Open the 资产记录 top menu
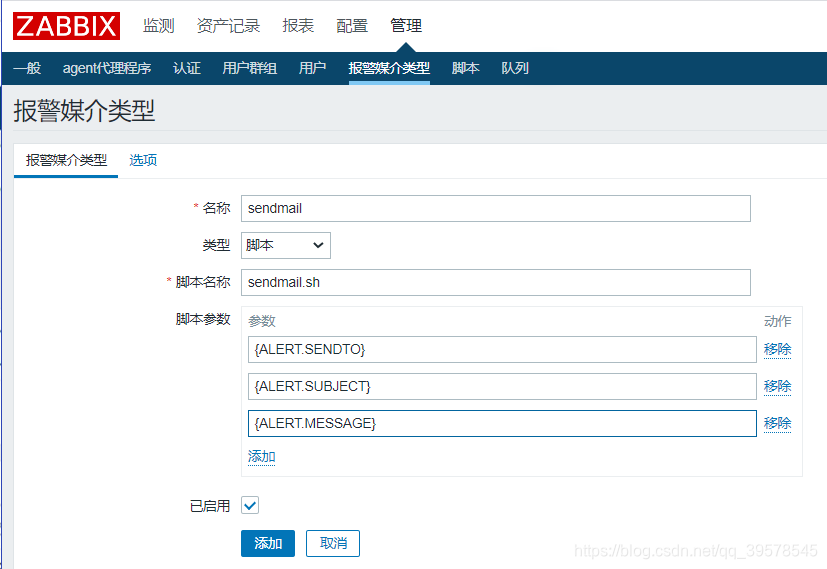The height and width of the screenshot is (569, 827). click(228, 25)
